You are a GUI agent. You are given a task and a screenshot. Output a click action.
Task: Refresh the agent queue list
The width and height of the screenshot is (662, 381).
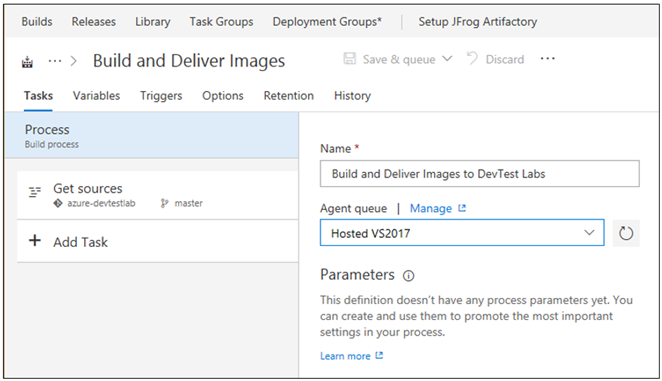pyautogui.click(x=626, y=233)
